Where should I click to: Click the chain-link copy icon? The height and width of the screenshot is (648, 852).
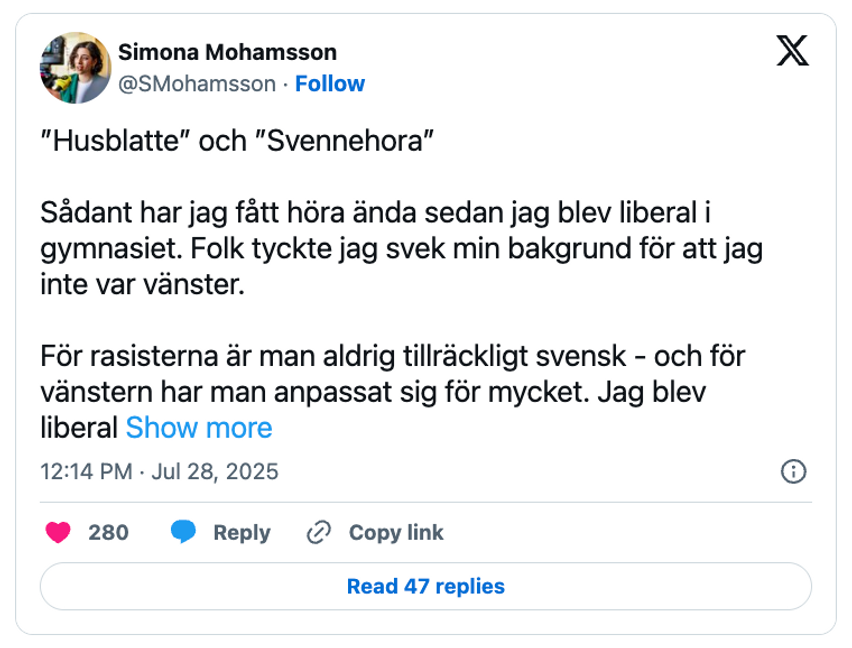[x=319, y=532]
